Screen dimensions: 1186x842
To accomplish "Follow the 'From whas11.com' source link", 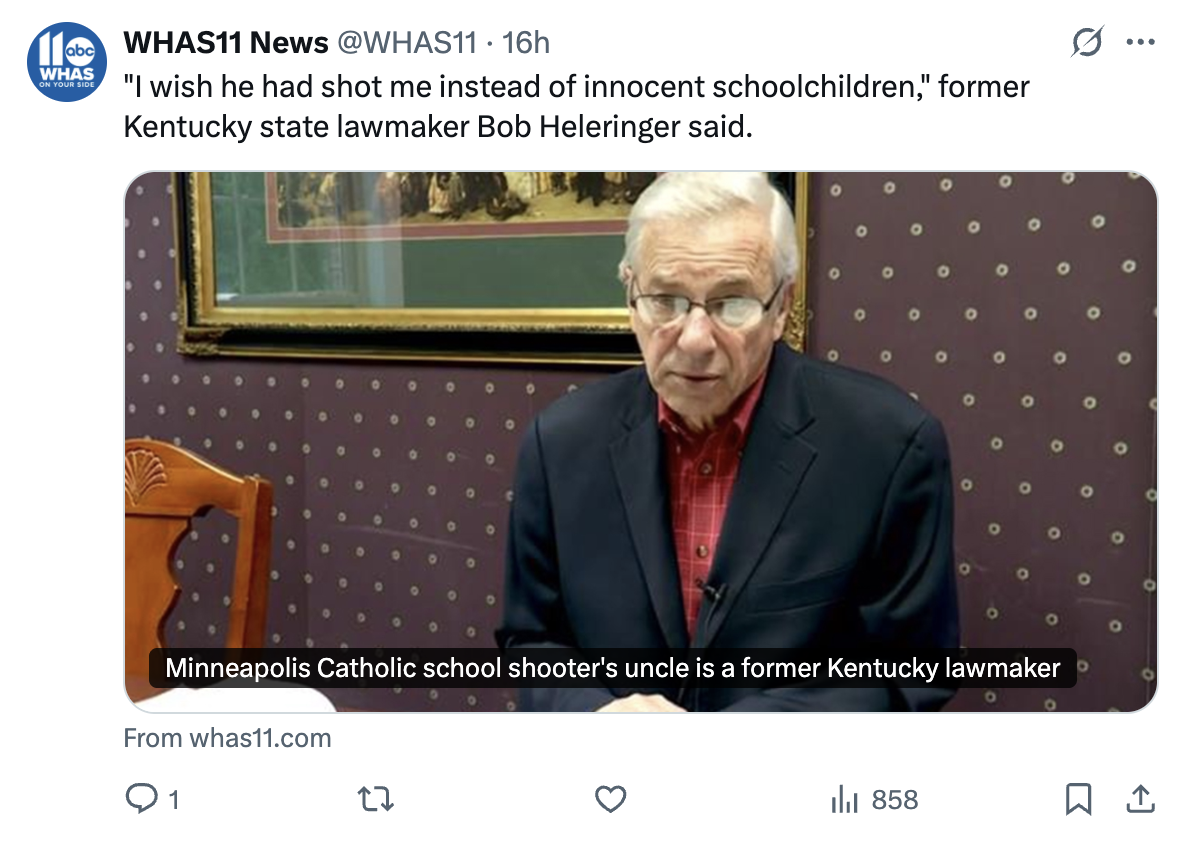I will [227, 739].
